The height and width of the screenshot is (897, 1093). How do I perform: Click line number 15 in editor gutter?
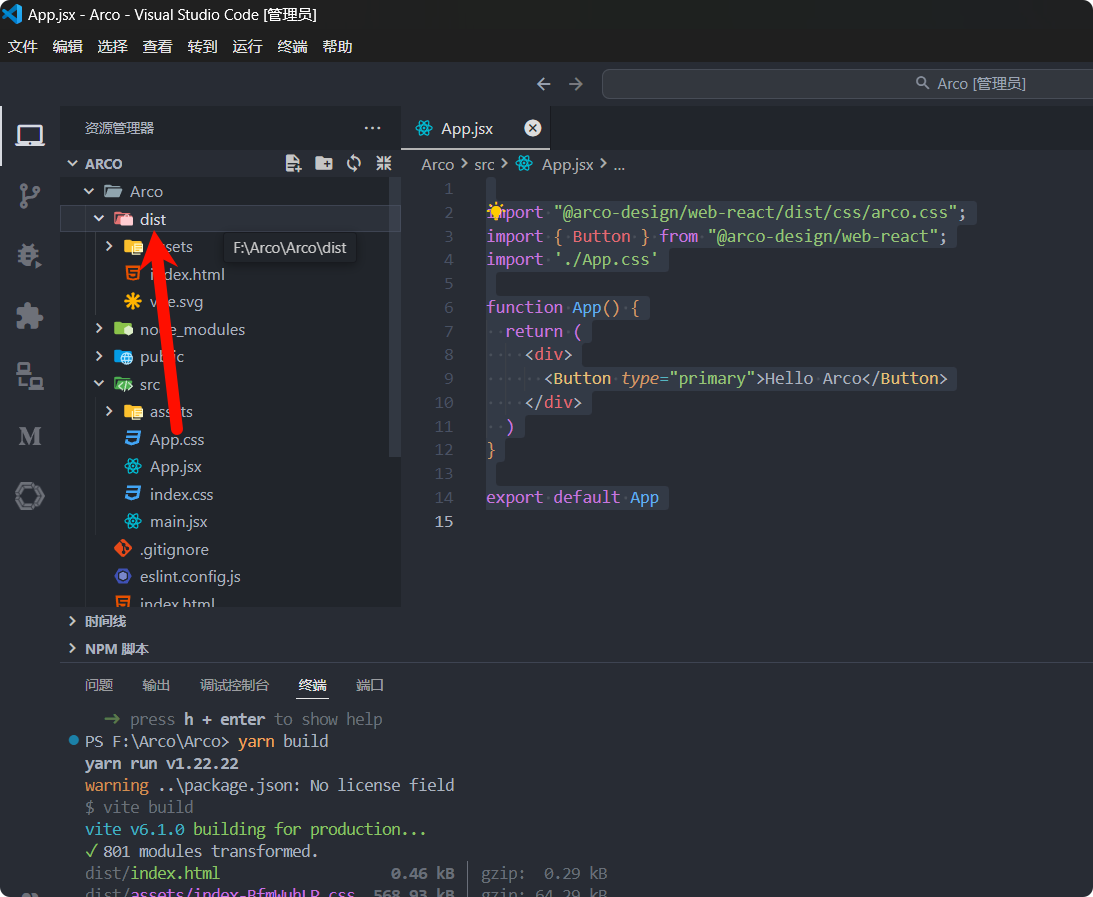point(444,521)
